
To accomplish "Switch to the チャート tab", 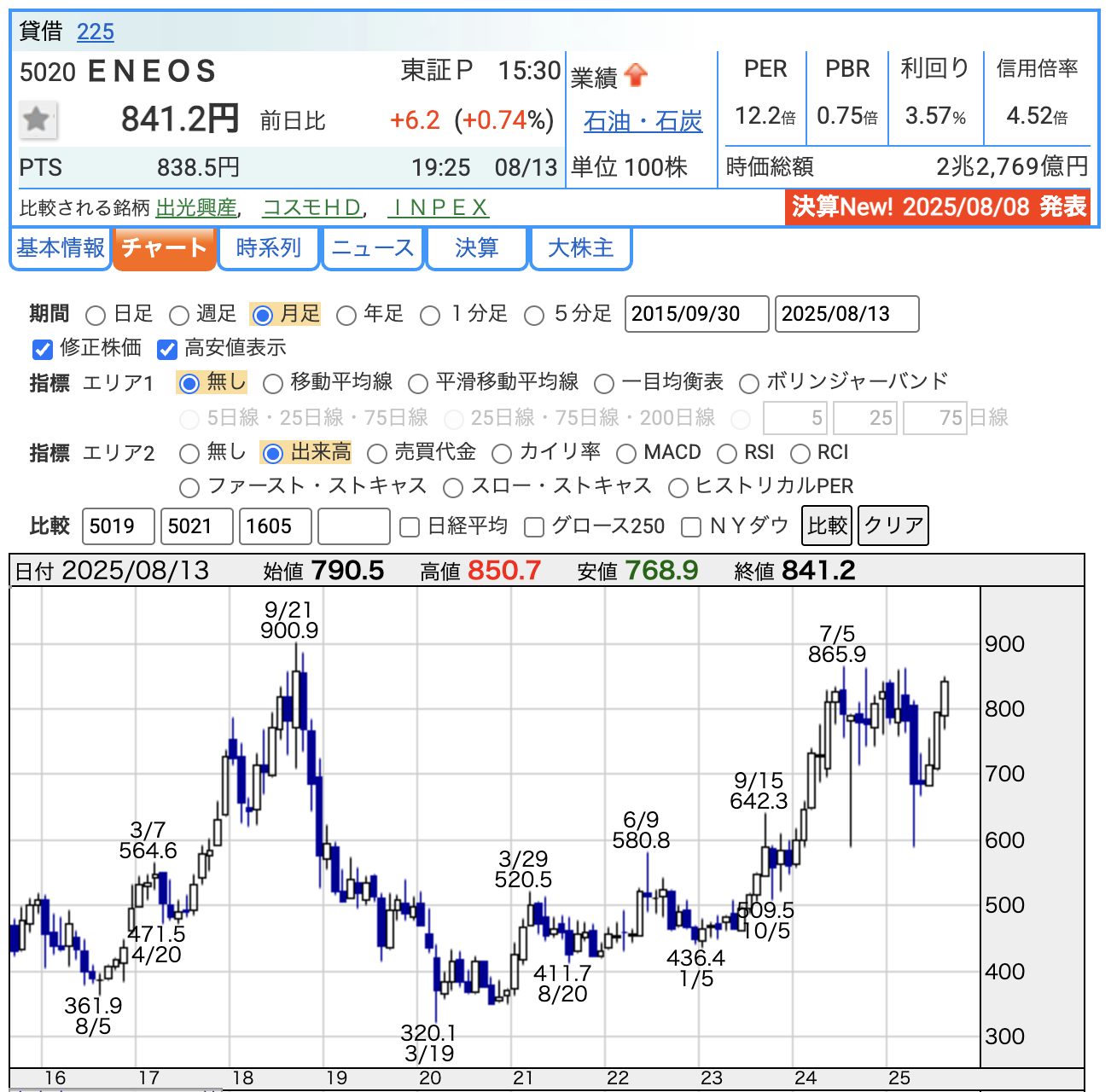I will (x=164, y=248).
